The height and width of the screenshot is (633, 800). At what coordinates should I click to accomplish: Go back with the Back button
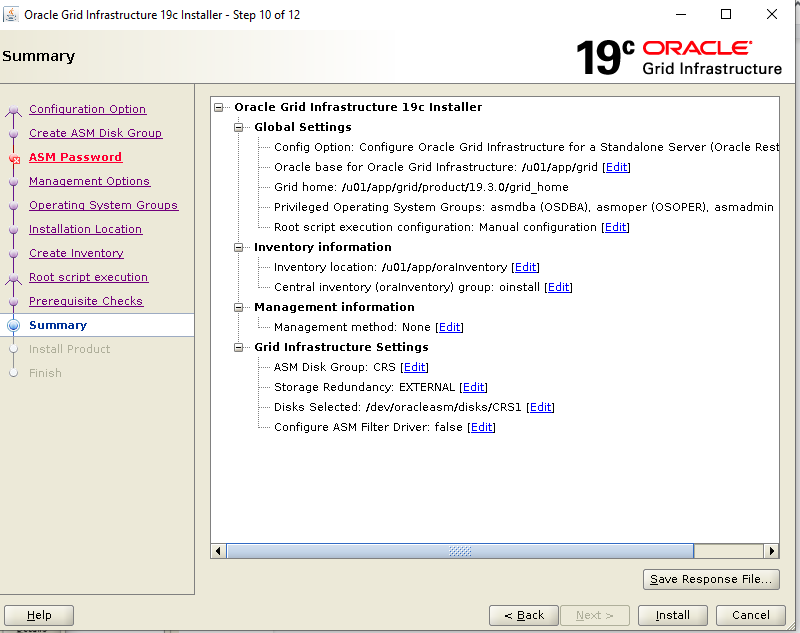tap(524, 615)
